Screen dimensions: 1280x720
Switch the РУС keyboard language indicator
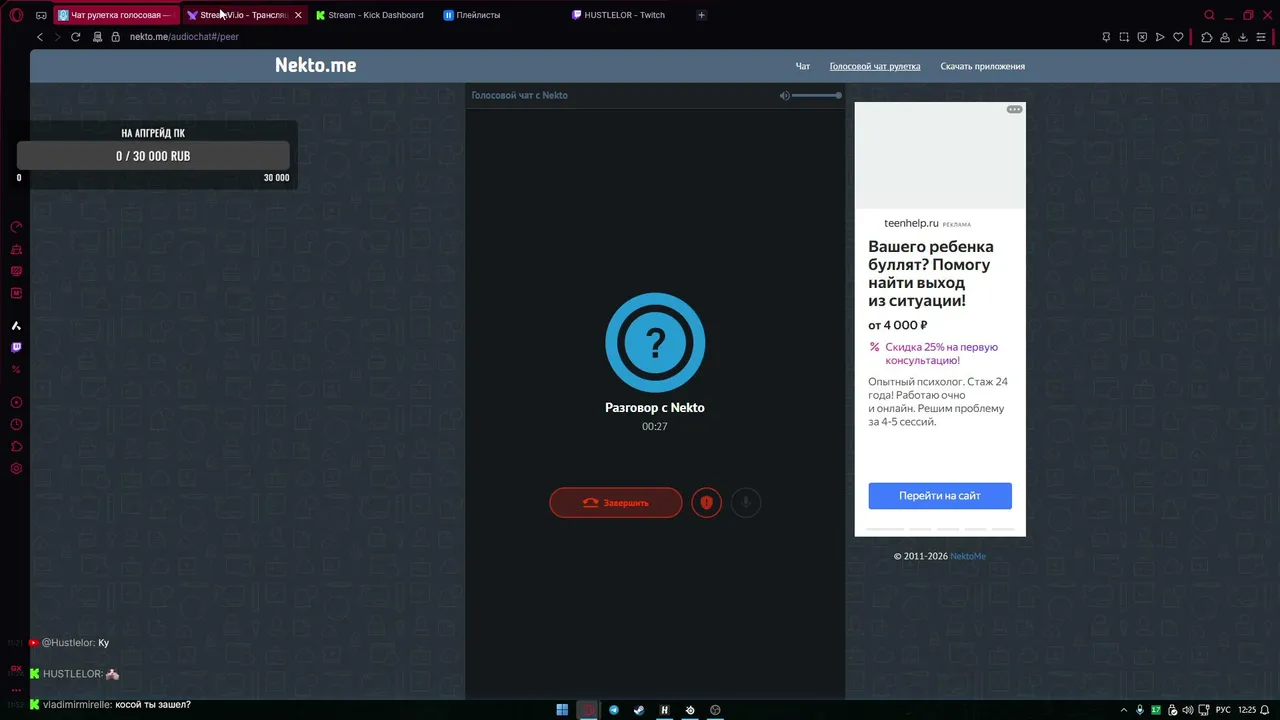[1223, 710]
